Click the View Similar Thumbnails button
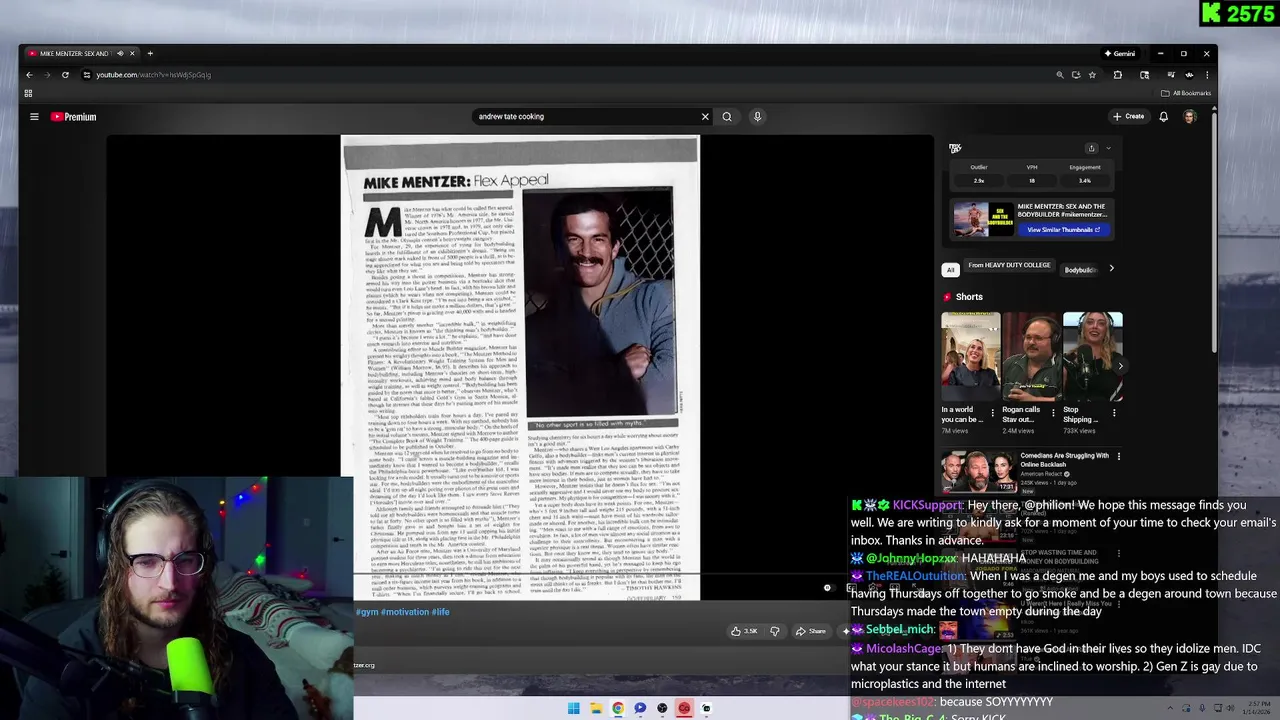This screenshot has height=720, width=1280. tap(1063, 230)
